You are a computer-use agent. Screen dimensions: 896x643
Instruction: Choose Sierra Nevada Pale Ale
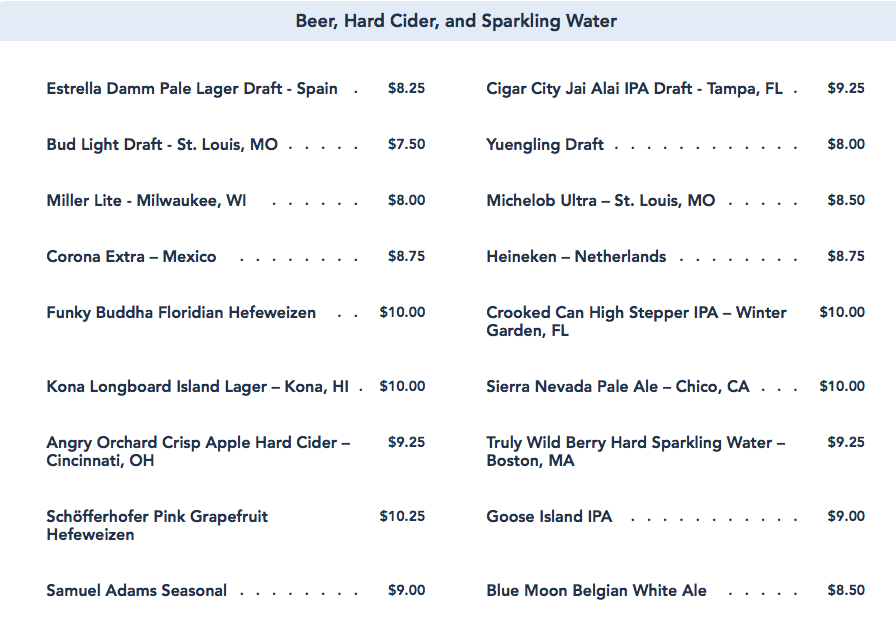coord(617,386)
